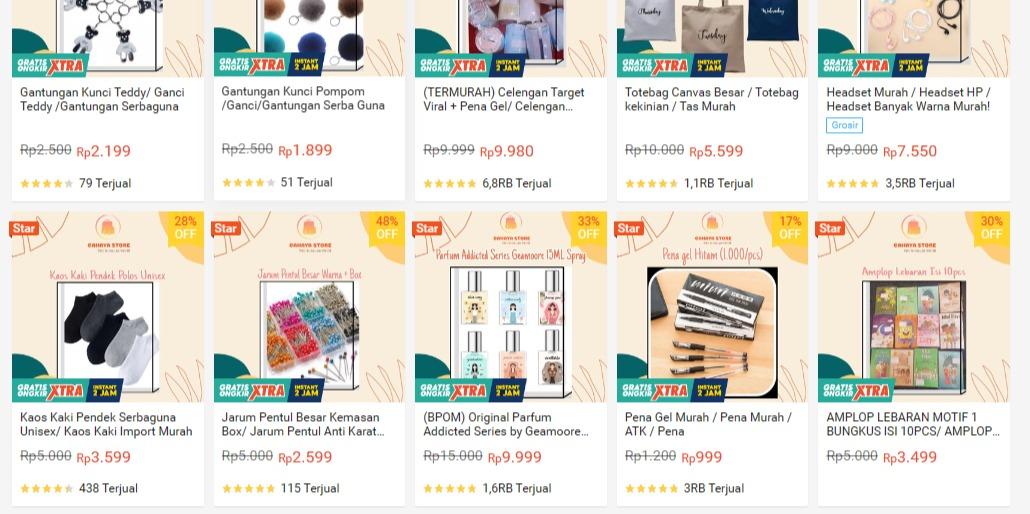
Task: Click Gratis Ongkir XTRA badge on perfume item
Action: 452,390
